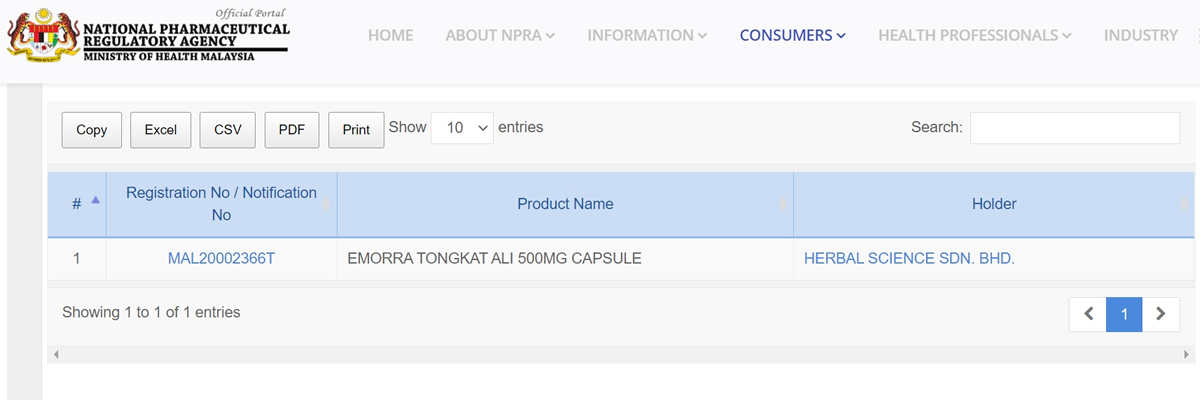1200x400 pixels.
Task: Open registration MAL20002366T link
Action: 221,258
